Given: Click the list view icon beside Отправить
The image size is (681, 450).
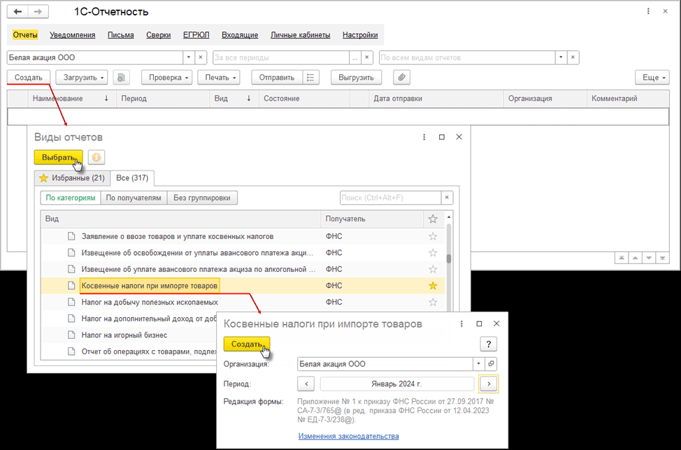Looking at the screenshot, I should click(x=311, y=77).
